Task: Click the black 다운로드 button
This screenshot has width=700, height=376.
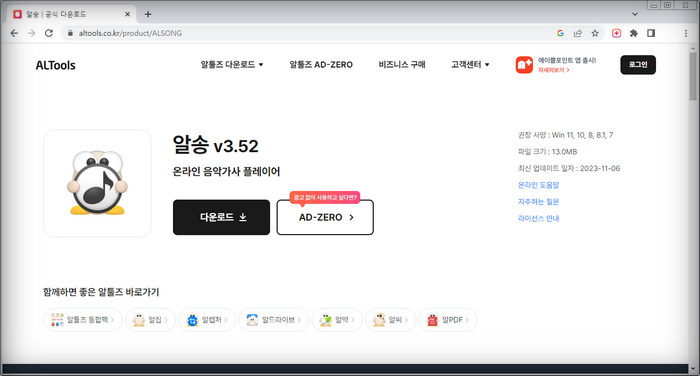Action: [x=221, y=217]
